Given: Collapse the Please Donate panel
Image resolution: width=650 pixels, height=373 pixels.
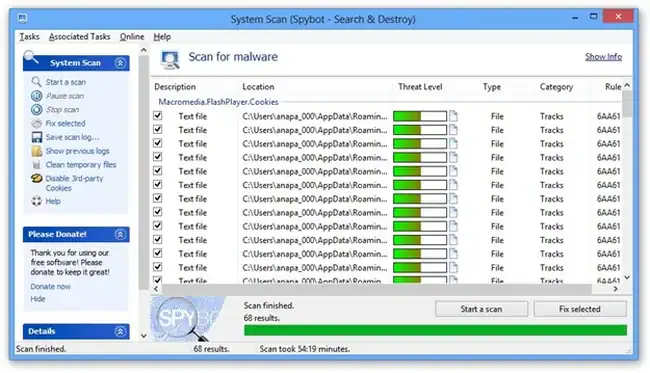Looking at the screenshot, I should click(x=120, y=235).
